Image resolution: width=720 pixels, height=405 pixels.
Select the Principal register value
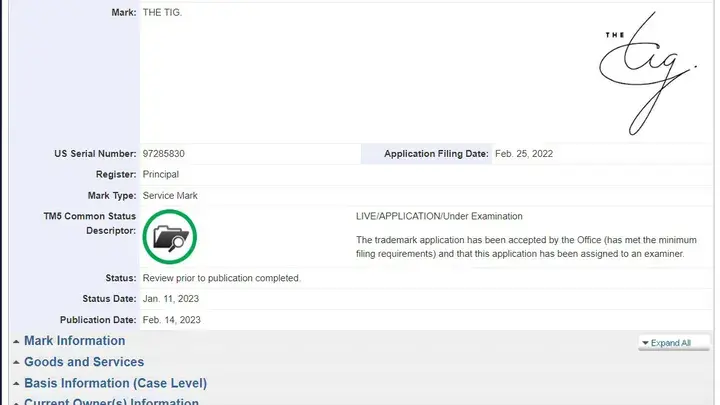pyautogui.click(x=161, y=174)
